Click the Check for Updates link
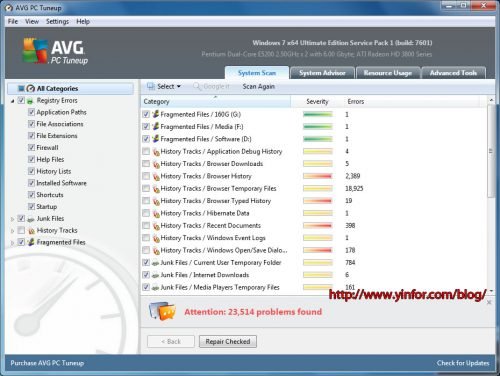This screenshot has height=376, width=500. [x=463, y=363]
